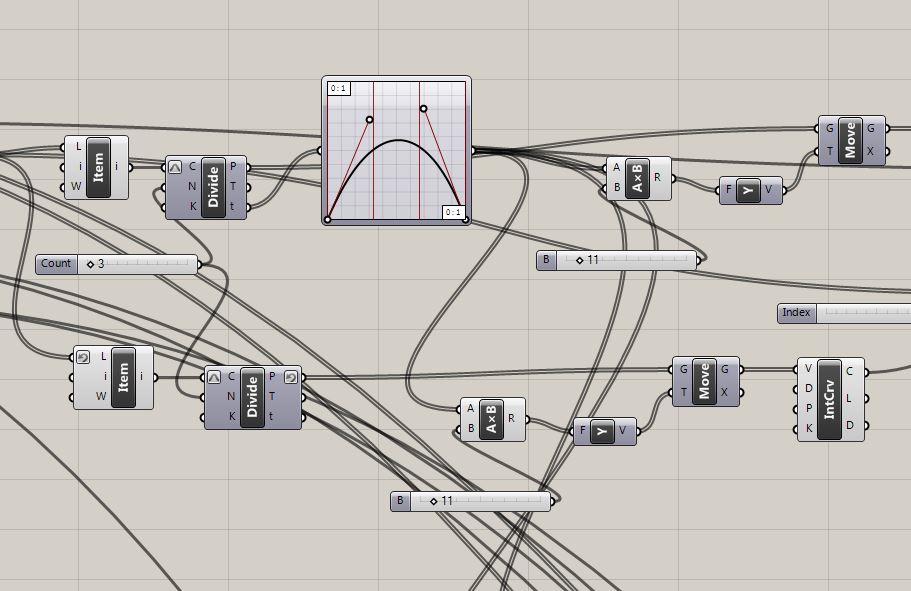Click the graft icon on upper Divide's C input
Image resolution: width=911 pixels, height=591 pixels.
175,167
